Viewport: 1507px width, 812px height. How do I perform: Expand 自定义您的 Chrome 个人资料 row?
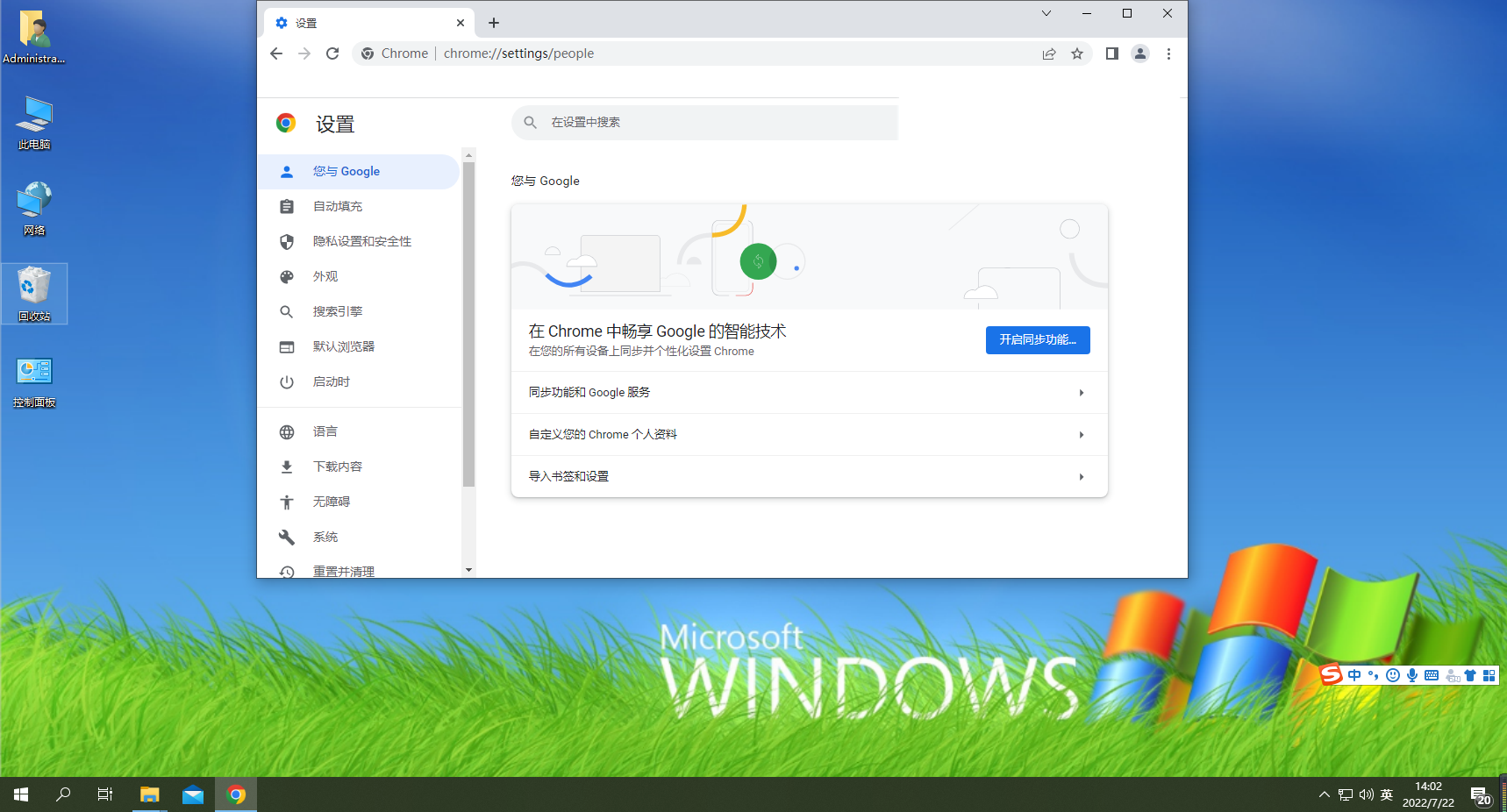[810, 435]
